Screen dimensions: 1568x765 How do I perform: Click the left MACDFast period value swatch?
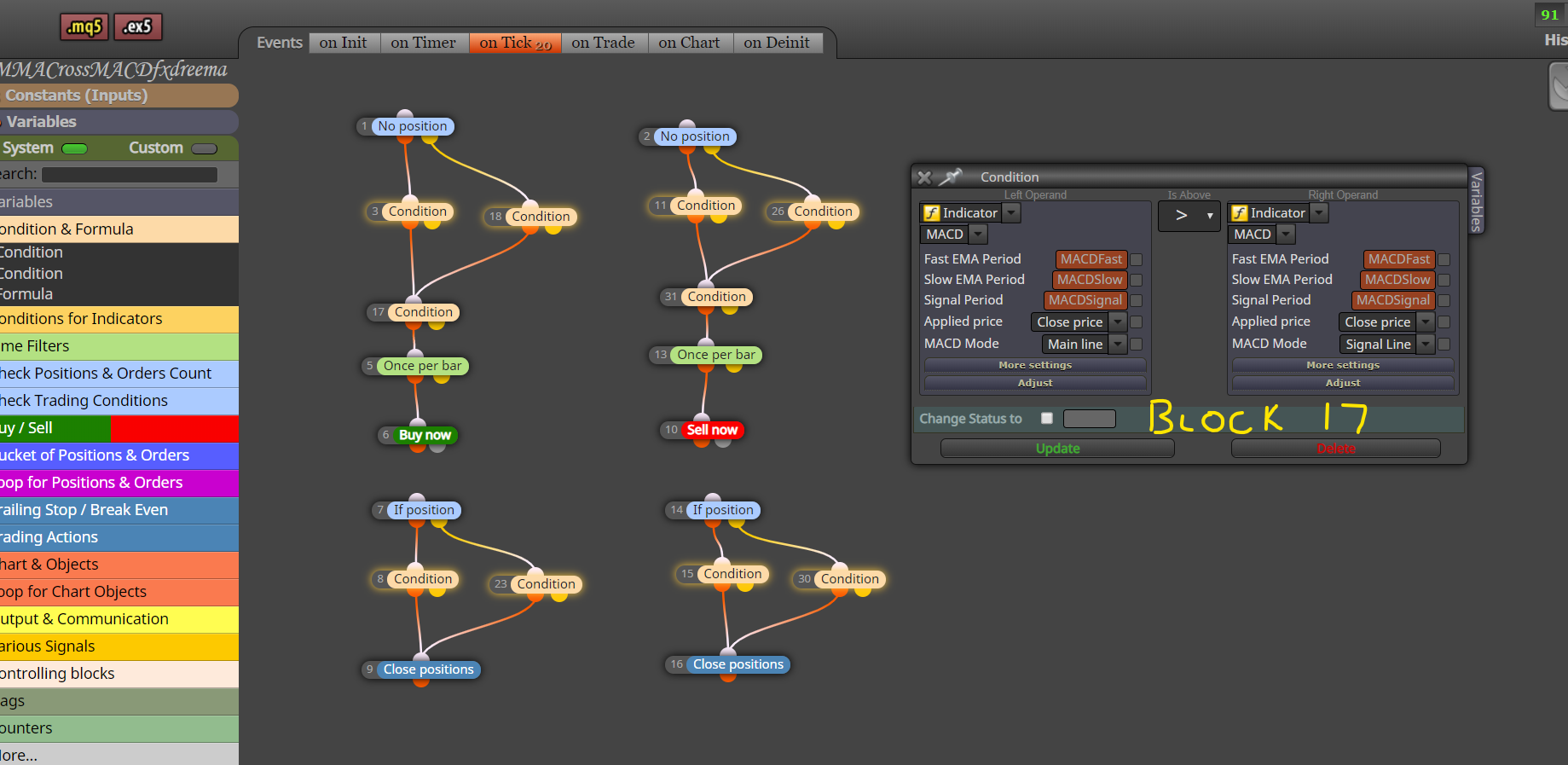tap(1091, 259)
